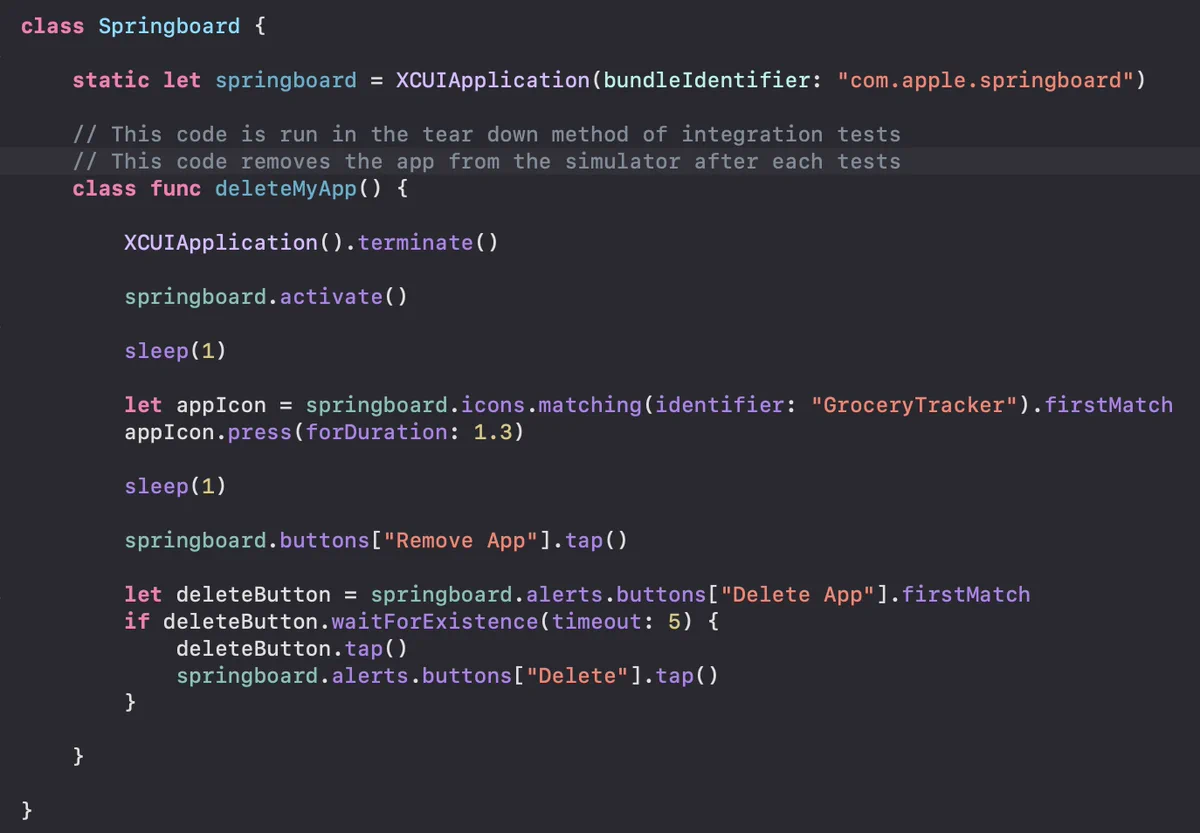Click "class func" keywords
The height and width of the screenshot is (833, 1200).
137,188
